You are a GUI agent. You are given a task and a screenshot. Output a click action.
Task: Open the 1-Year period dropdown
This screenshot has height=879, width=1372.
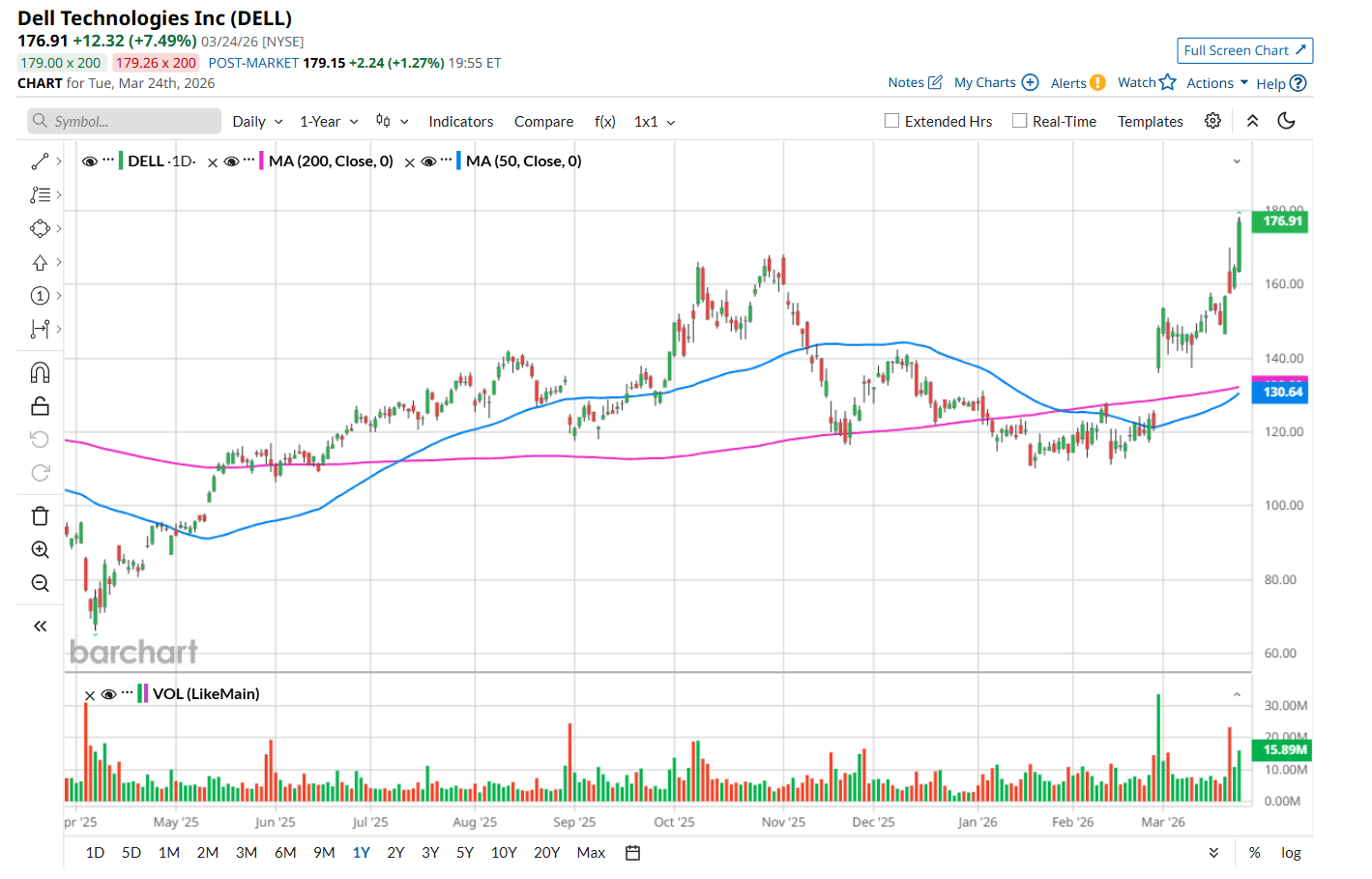pos(329,122)
